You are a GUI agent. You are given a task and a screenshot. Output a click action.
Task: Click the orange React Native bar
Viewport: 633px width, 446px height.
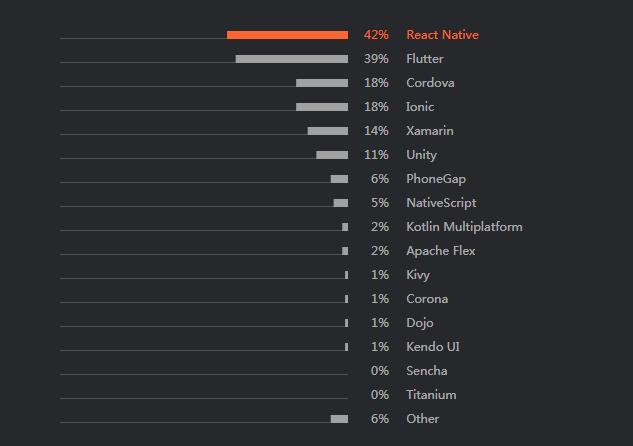[x=287, y=35]
